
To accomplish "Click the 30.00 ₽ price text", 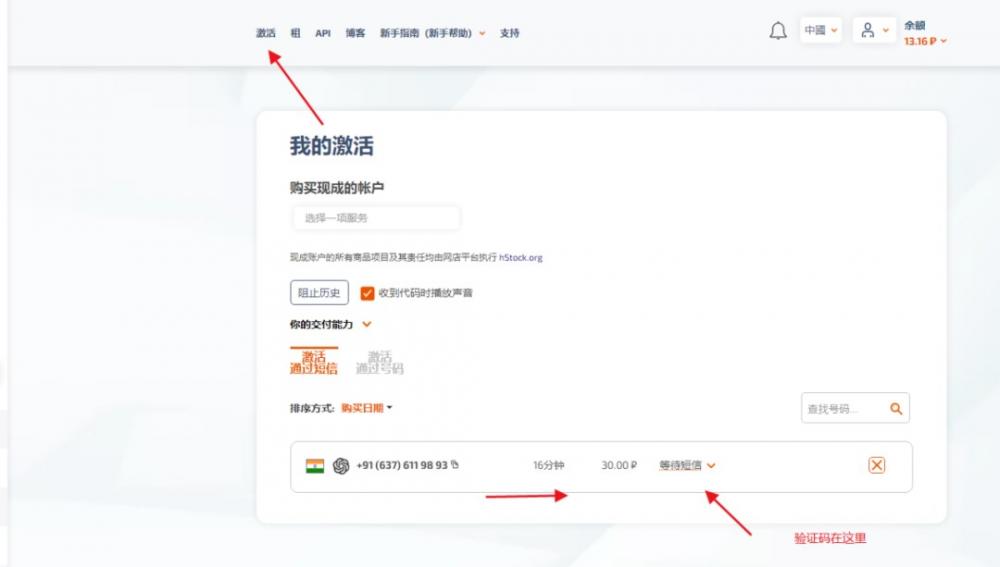I will pos(619,466).
